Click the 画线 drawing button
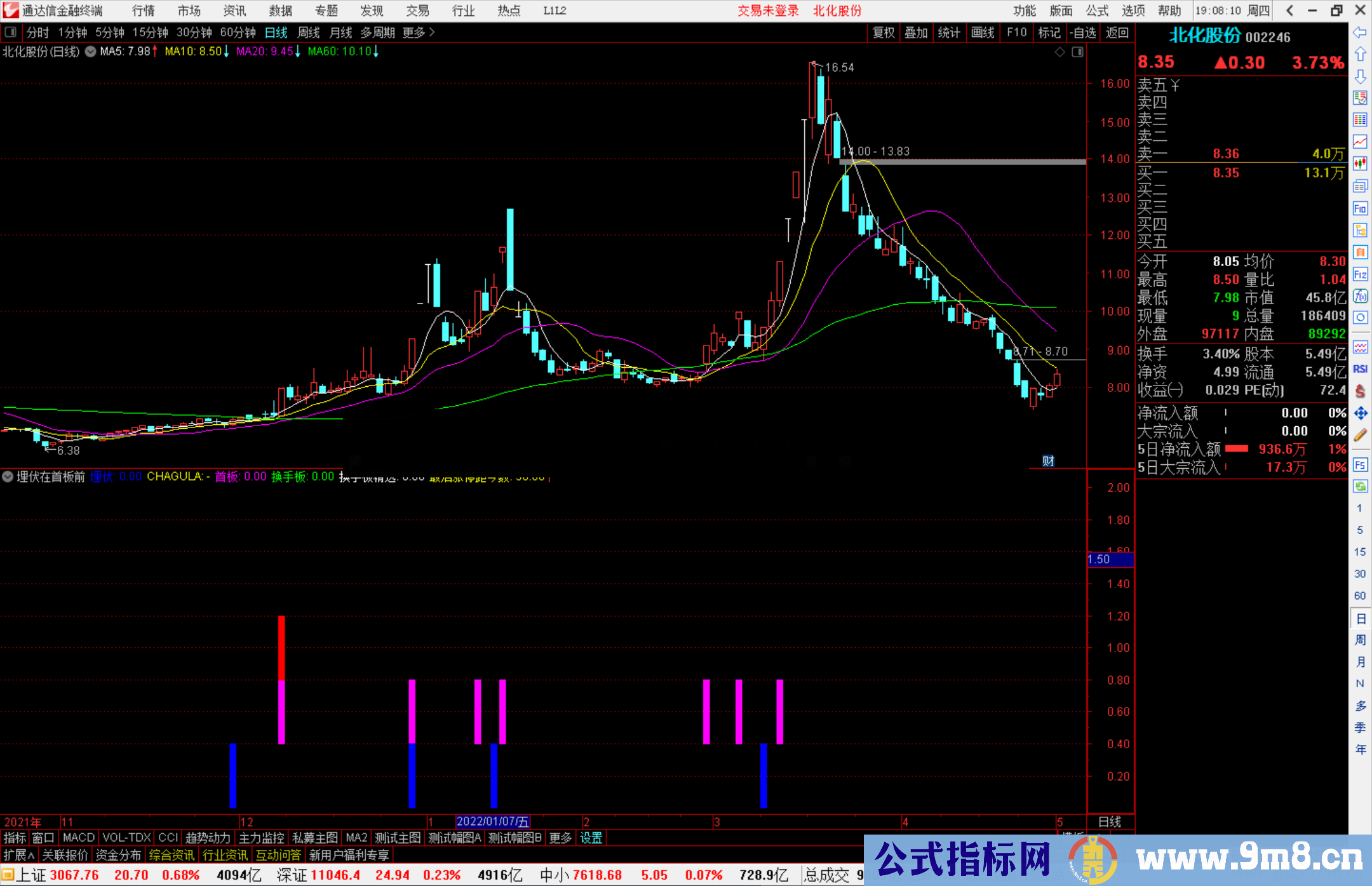Image resolution: width=1372 pixels, height=886 pixels. [x=983, y=32]
